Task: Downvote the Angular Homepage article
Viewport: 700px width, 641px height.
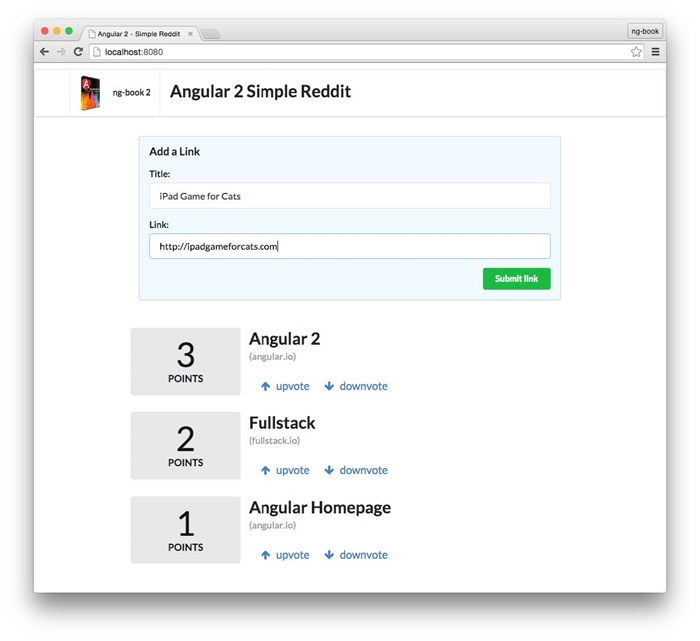Action: 356,555
